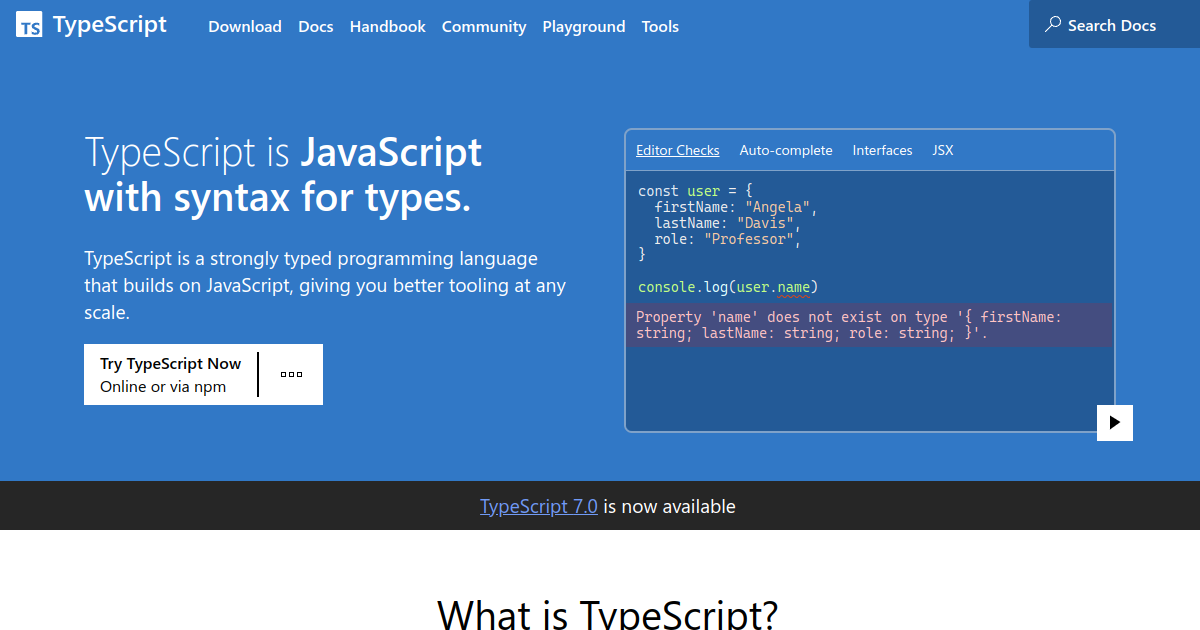Viewport: 1200px width, 630px height.
Task: Switch to the Interfaces tab
Action: click(x=882, y=150)
